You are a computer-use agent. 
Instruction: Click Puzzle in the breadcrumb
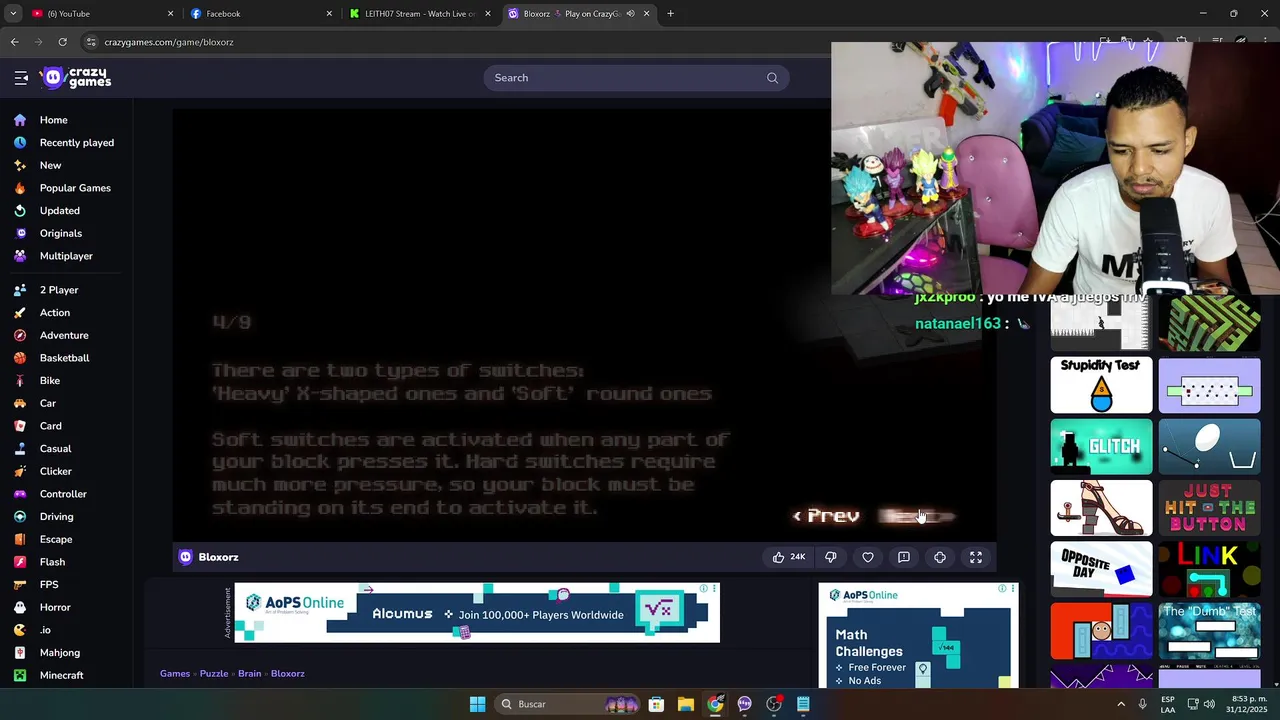pos(214,673)
